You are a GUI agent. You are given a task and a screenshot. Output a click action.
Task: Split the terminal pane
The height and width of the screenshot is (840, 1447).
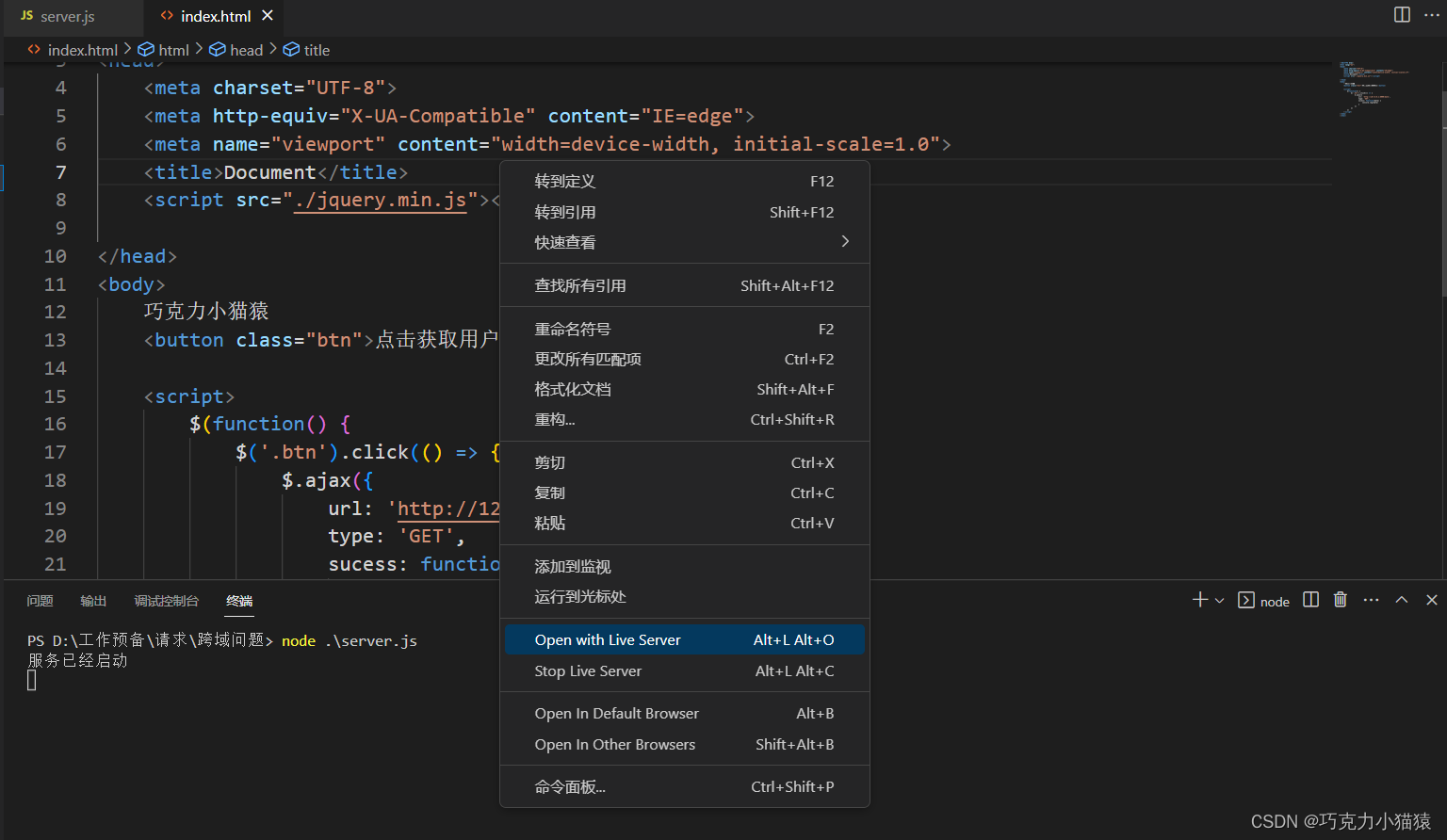[1310, 600]
